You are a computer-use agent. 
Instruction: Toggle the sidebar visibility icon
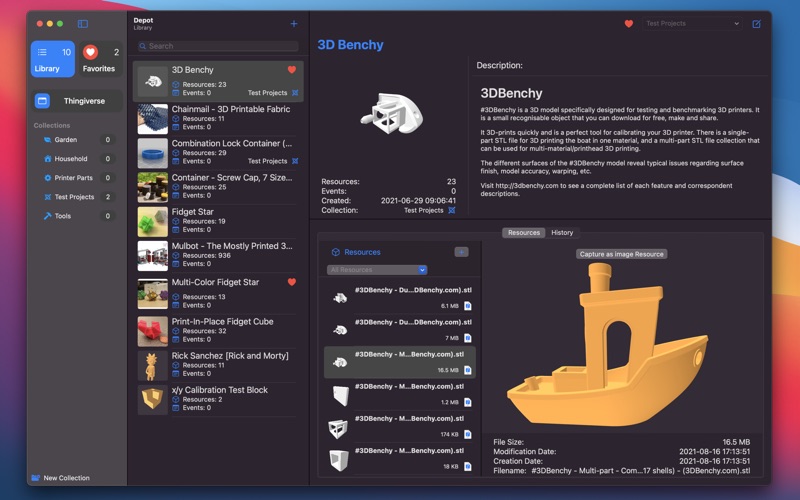point(83,23)
